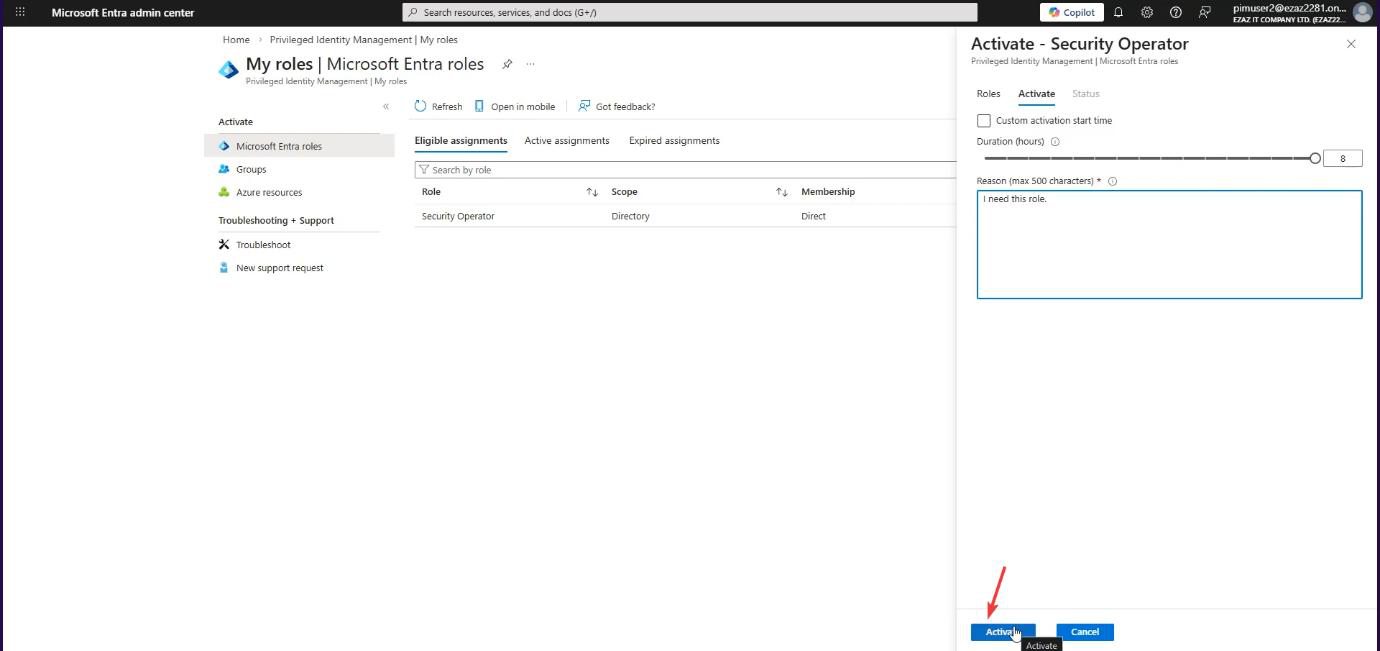Click Got feedback? in toolbar
Viewport: 1380px width, 651px height.
[616, 106]
